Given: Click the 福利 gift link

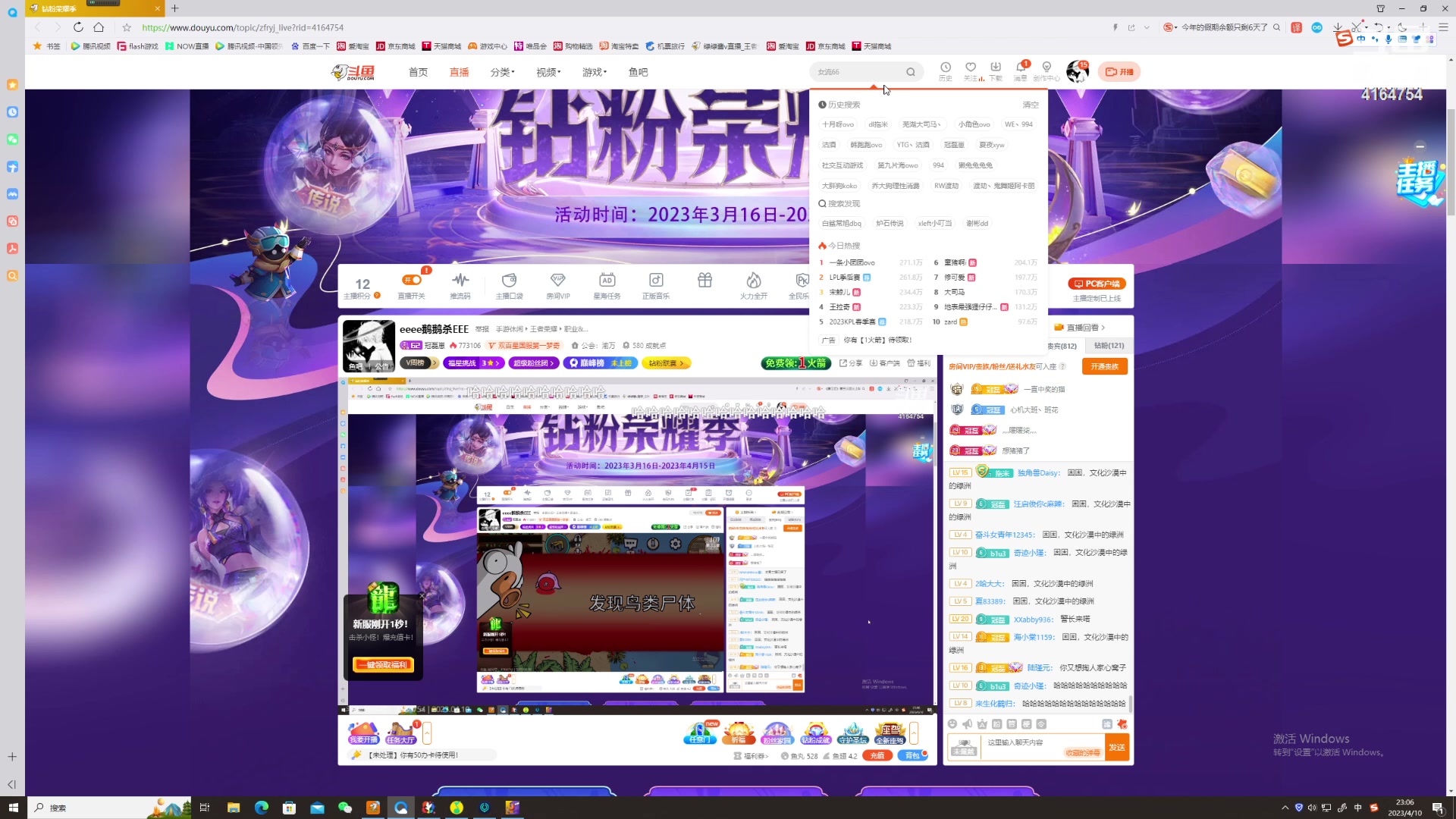Looking at the screenshot, I should (918, 363).
